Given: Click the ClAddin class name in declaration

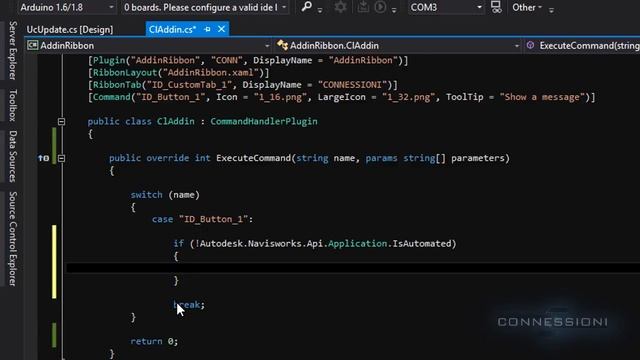Looking at the screenshot, I should [176, 121].
